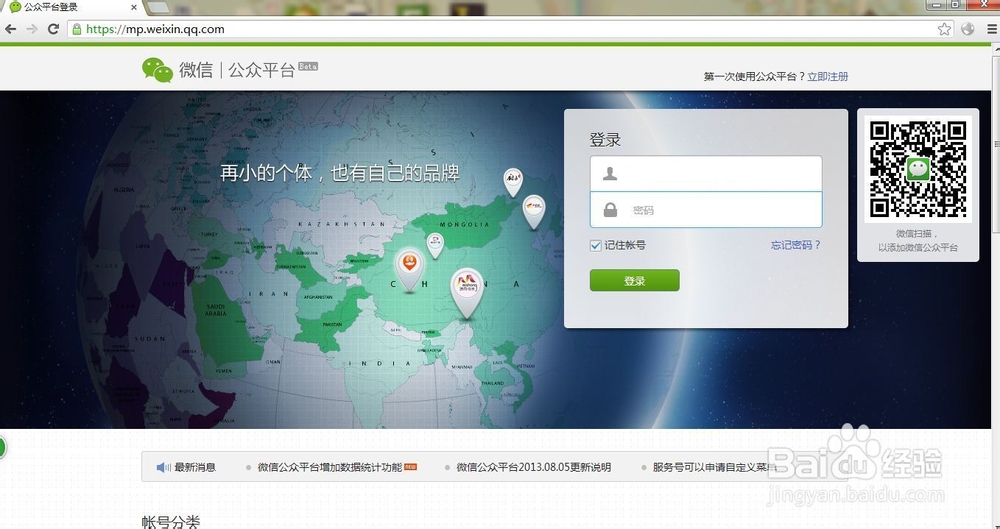Click the 再小的个体，也有自己的品牌 slogan
Screen dimensions: 1000x529
click(340, 174)
